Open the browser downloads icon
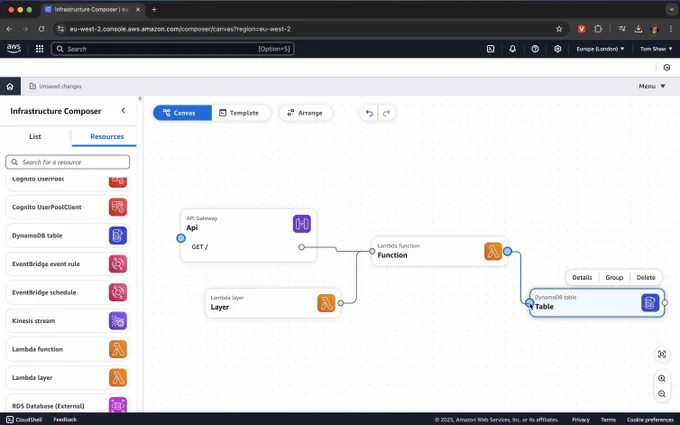The height and width of the screenshot is (425, 680). tap(638, 29)
